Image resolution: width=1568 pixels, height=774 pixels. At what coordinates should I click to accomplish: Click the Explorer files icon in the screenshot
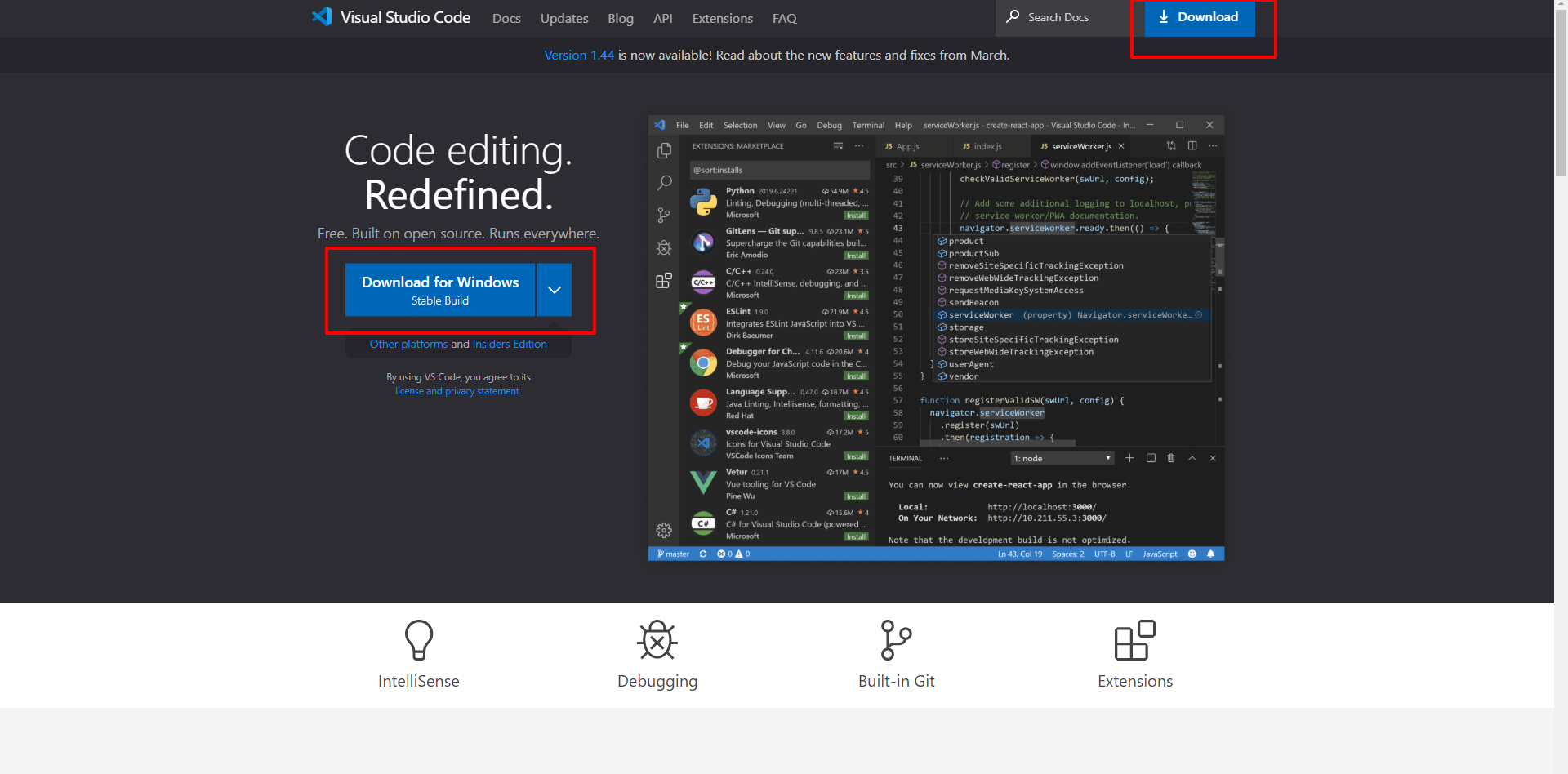[665, 151]
